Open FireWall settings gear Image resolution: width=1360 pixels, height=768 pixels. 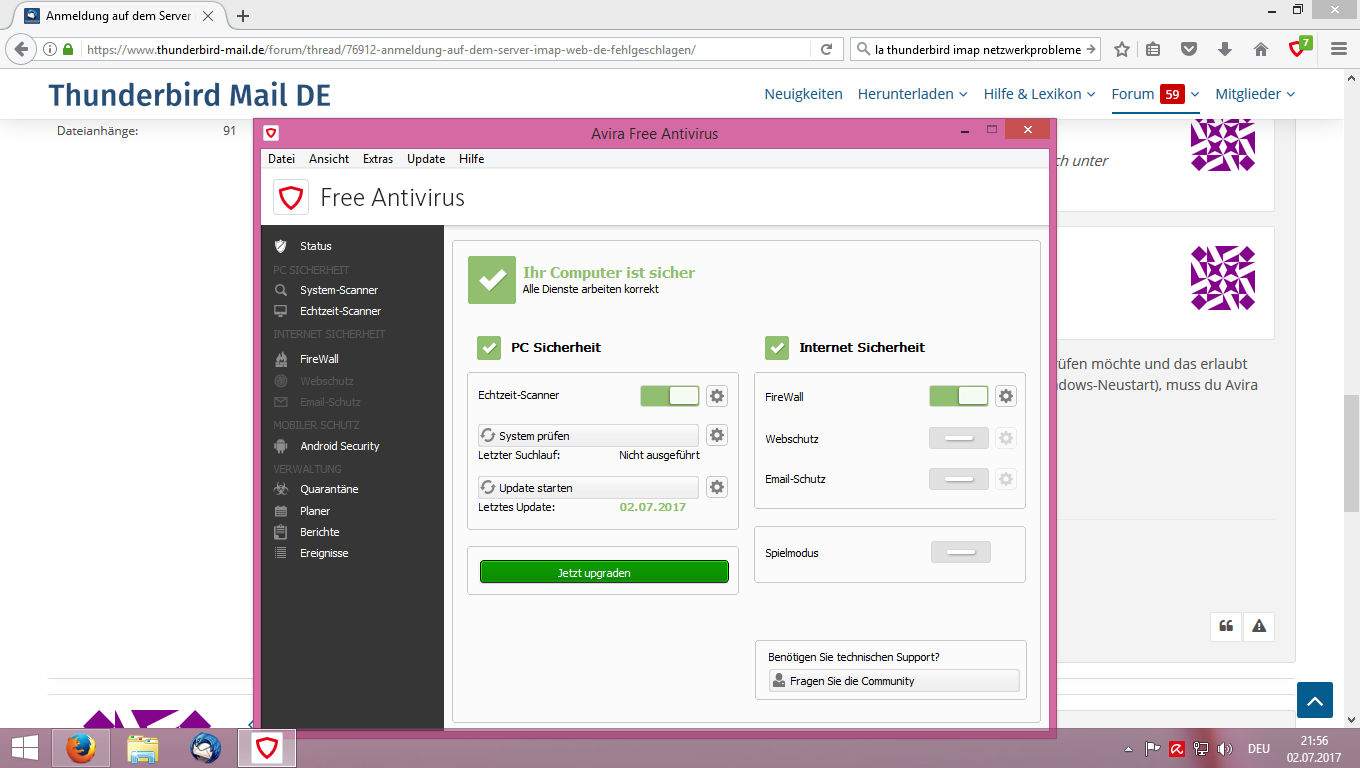(x=1006, y=396)
